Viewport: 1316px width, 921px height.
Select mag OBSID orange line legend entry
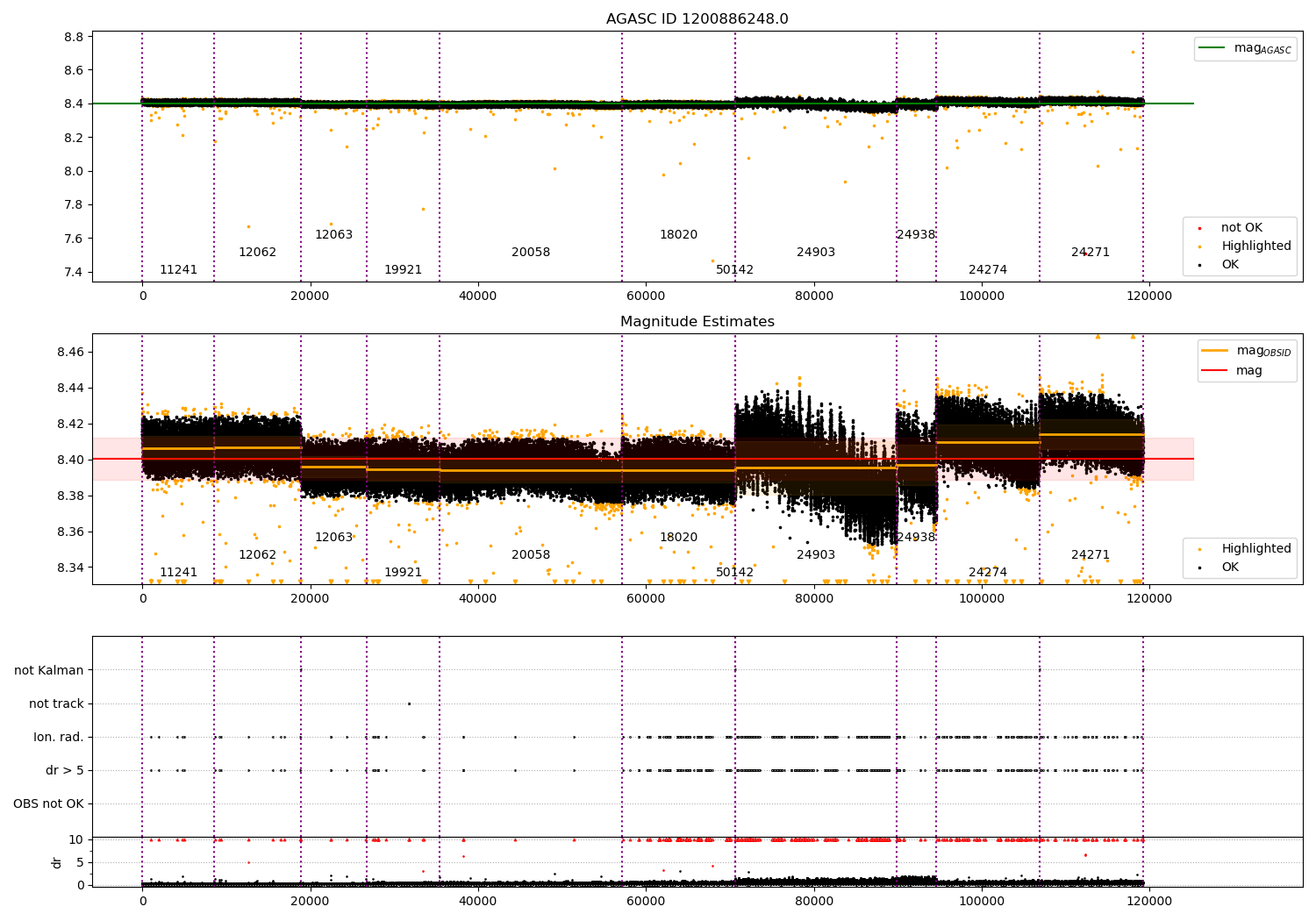(x=1246, y=351)
